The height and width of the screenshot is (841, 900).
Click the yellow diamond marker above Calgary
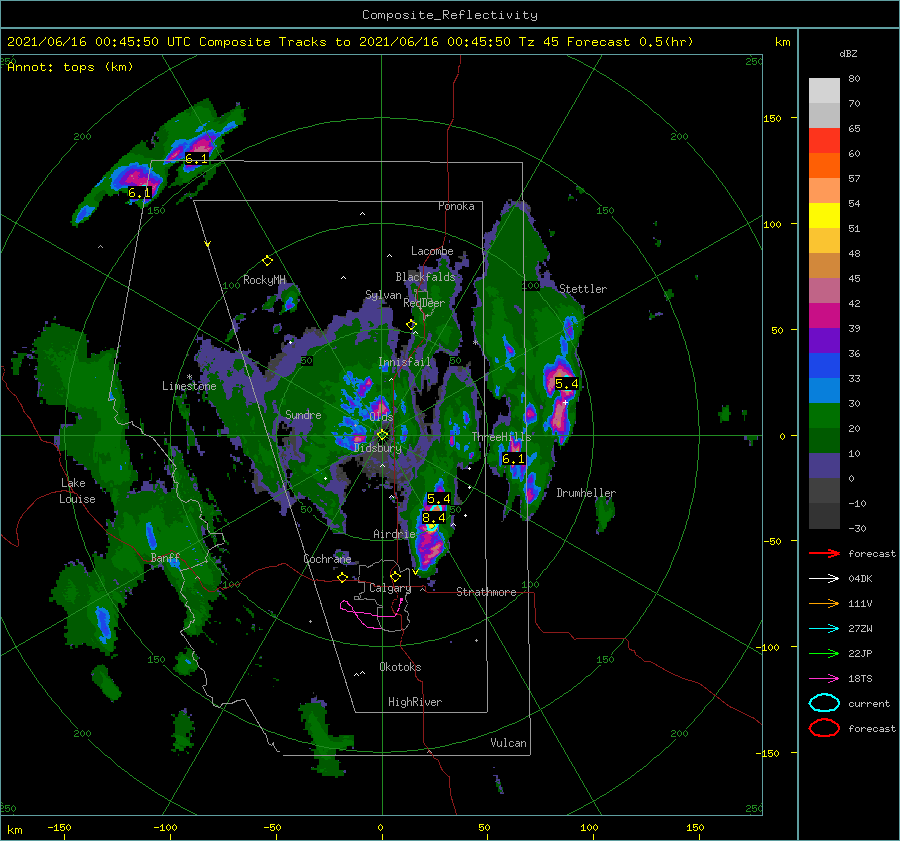tap(395, 576)
